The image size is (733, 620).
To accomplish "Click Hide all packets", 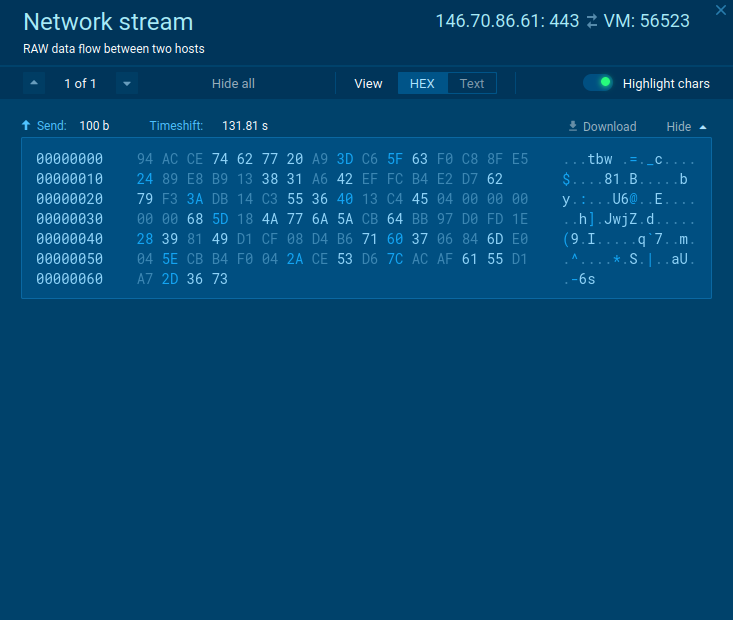I will pos(233,83).
